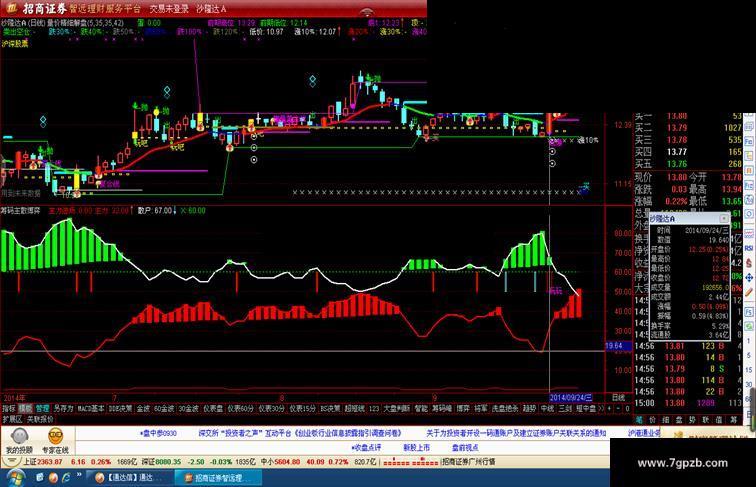756x487 pixels.
Task: Expand more indicator tabs with >> arrow
Action: tap(601, 408)
